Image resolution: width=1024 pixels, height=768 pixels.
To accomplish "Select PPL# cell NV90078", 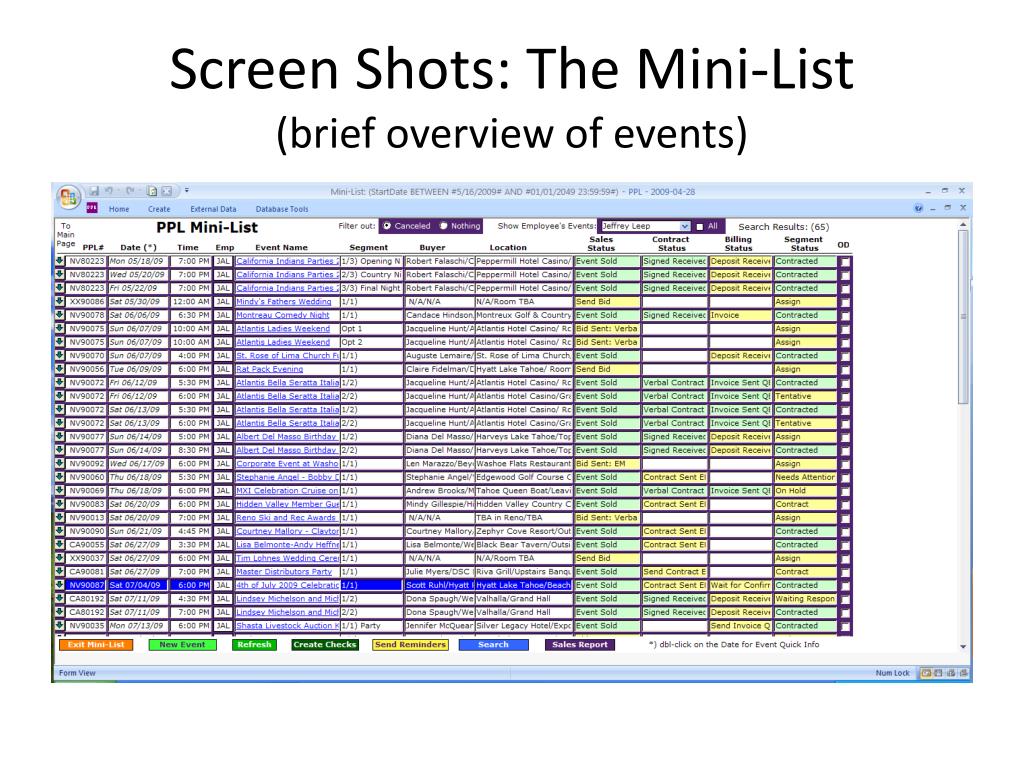I will 87,315.
